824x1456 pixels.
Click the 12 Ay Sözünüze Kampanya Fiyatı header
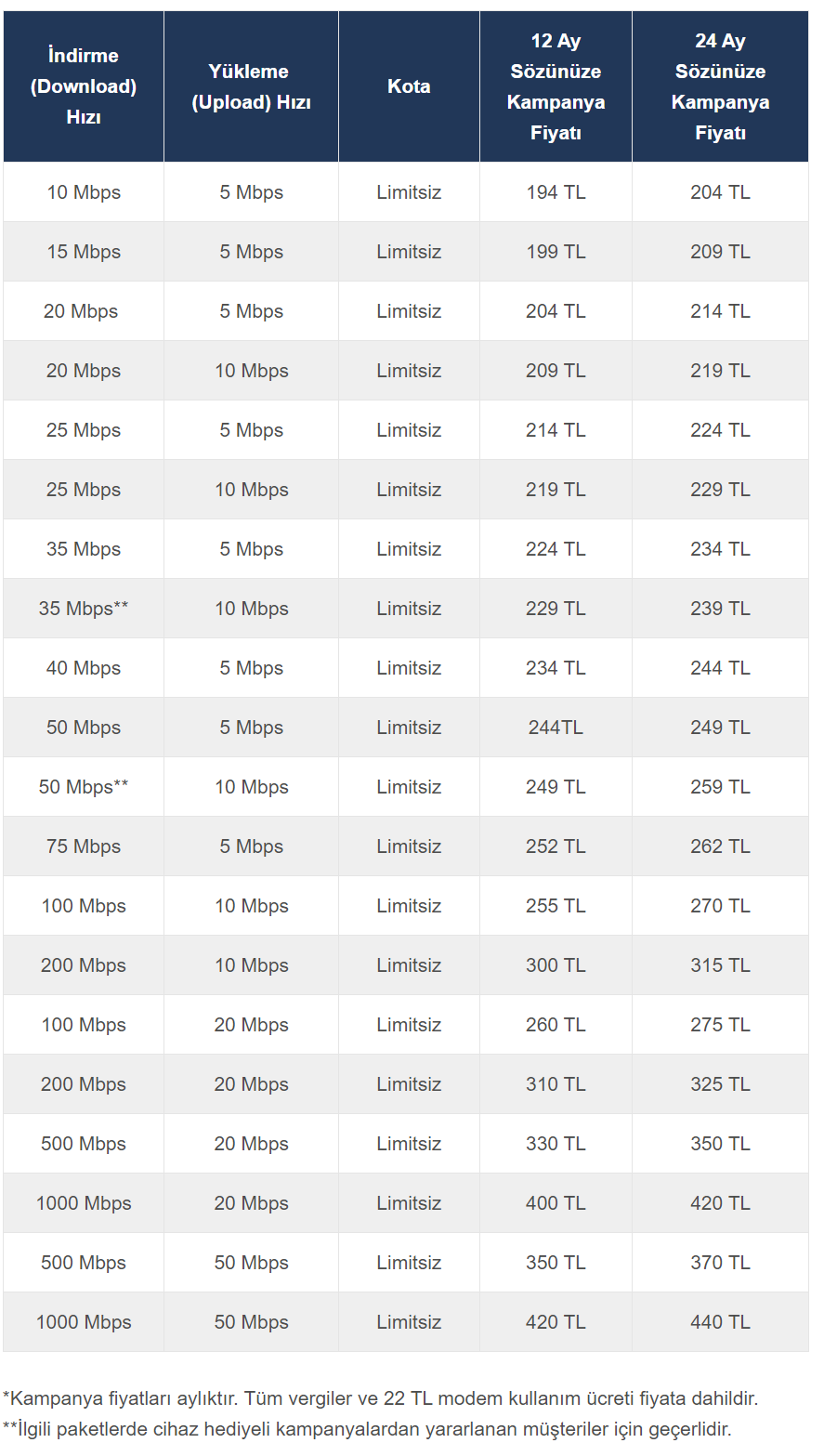tap(556, 86)
